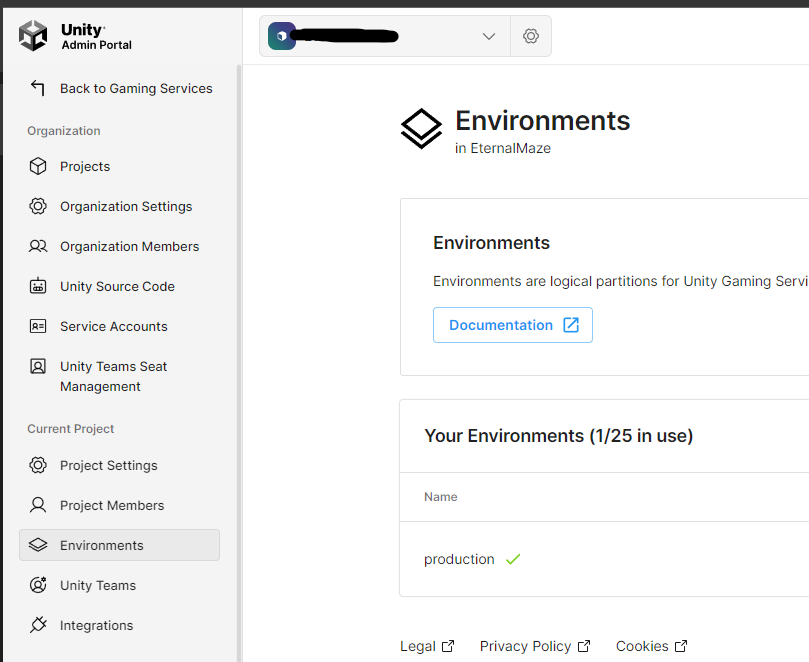Click the green checkmark beside production

point(513,559)
